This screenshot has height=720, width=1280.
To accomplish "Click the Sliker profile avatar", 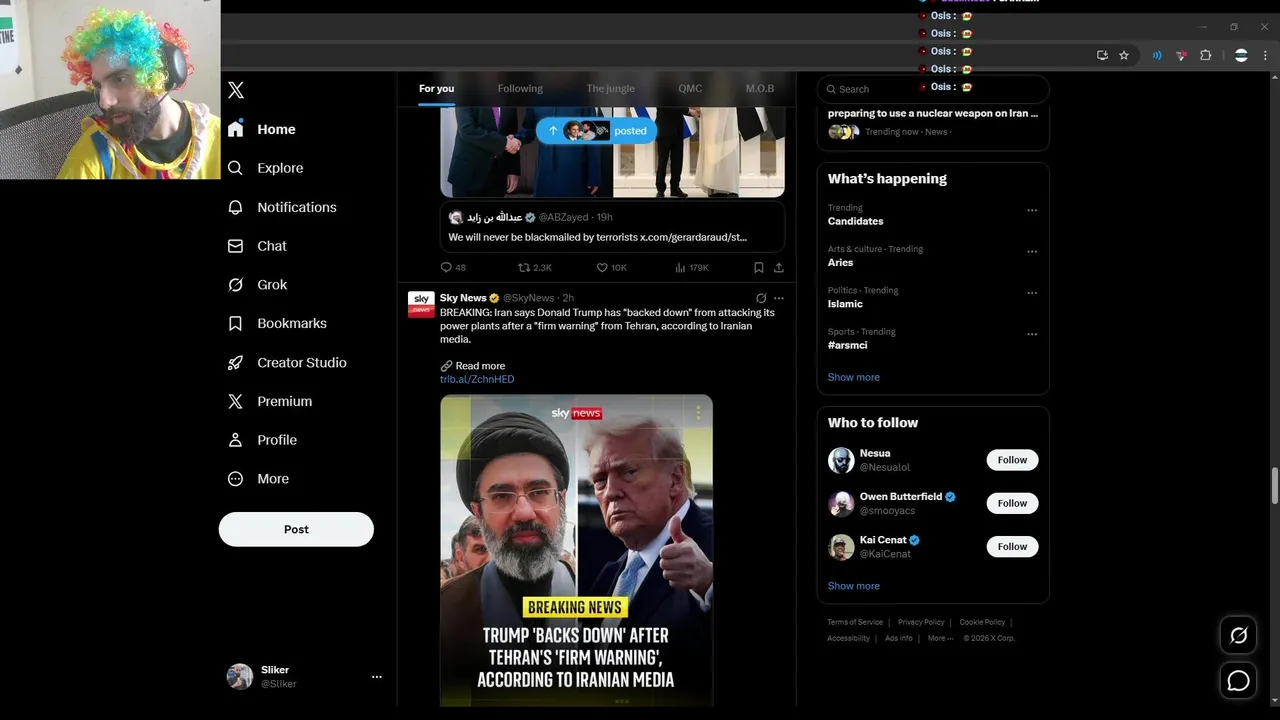I will [x=240, y=677].
